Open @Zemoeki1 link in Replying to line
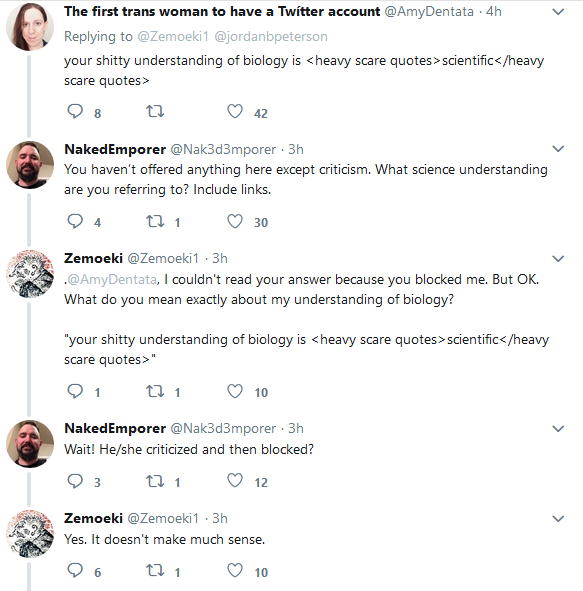The image size is (583, 591). click(x=173, y=37)
